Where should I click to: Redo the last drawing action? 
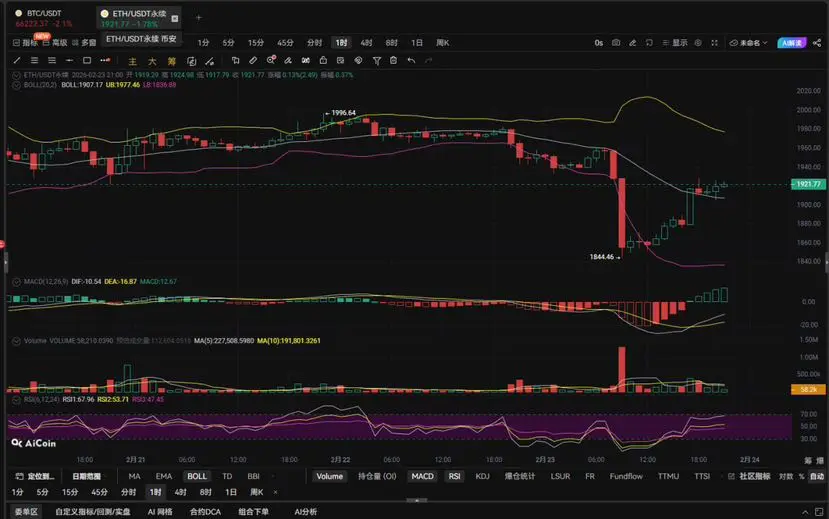(x=429, y=61)
